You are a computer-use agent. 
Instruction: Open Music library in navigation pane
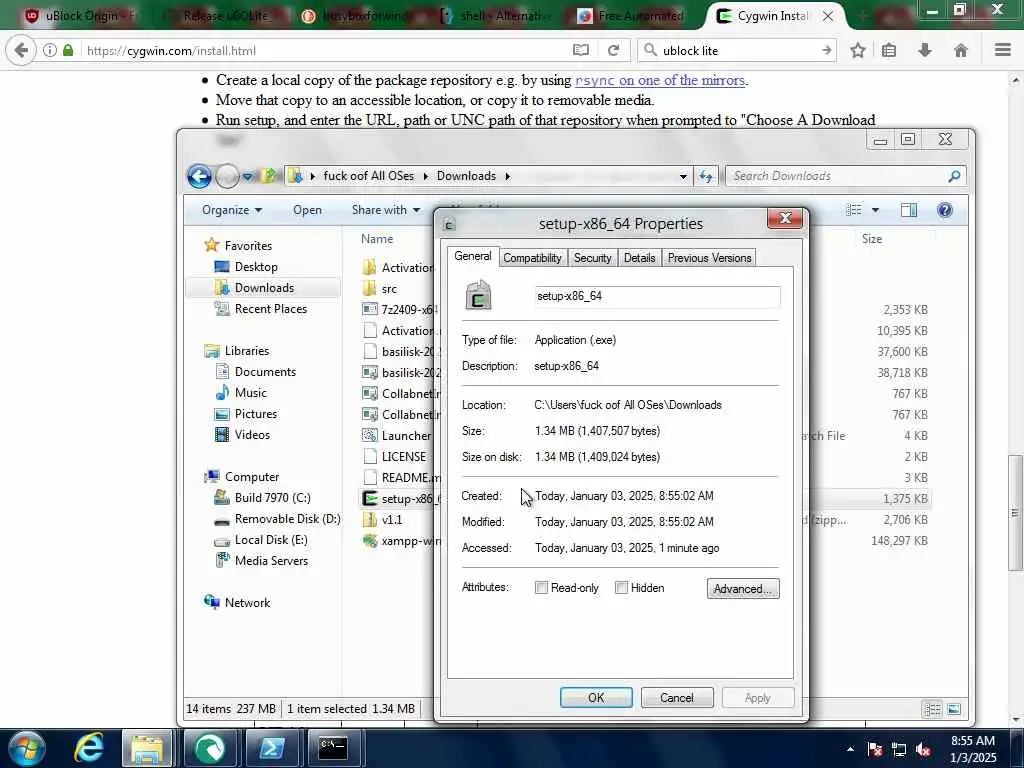(x=250, y=392)
